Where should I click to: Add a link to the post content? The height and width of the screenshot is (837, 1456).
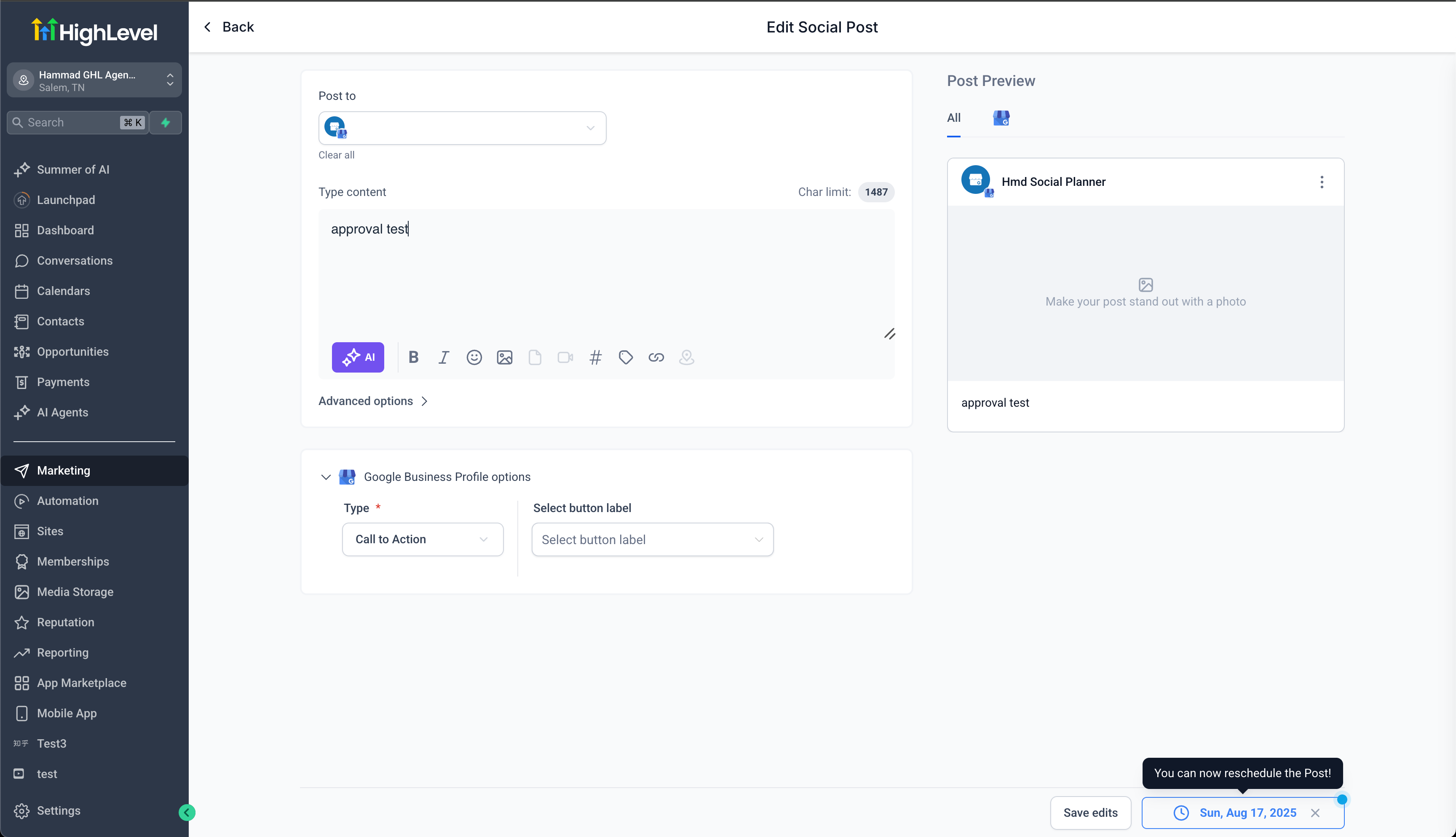click(x=656, y=357)
